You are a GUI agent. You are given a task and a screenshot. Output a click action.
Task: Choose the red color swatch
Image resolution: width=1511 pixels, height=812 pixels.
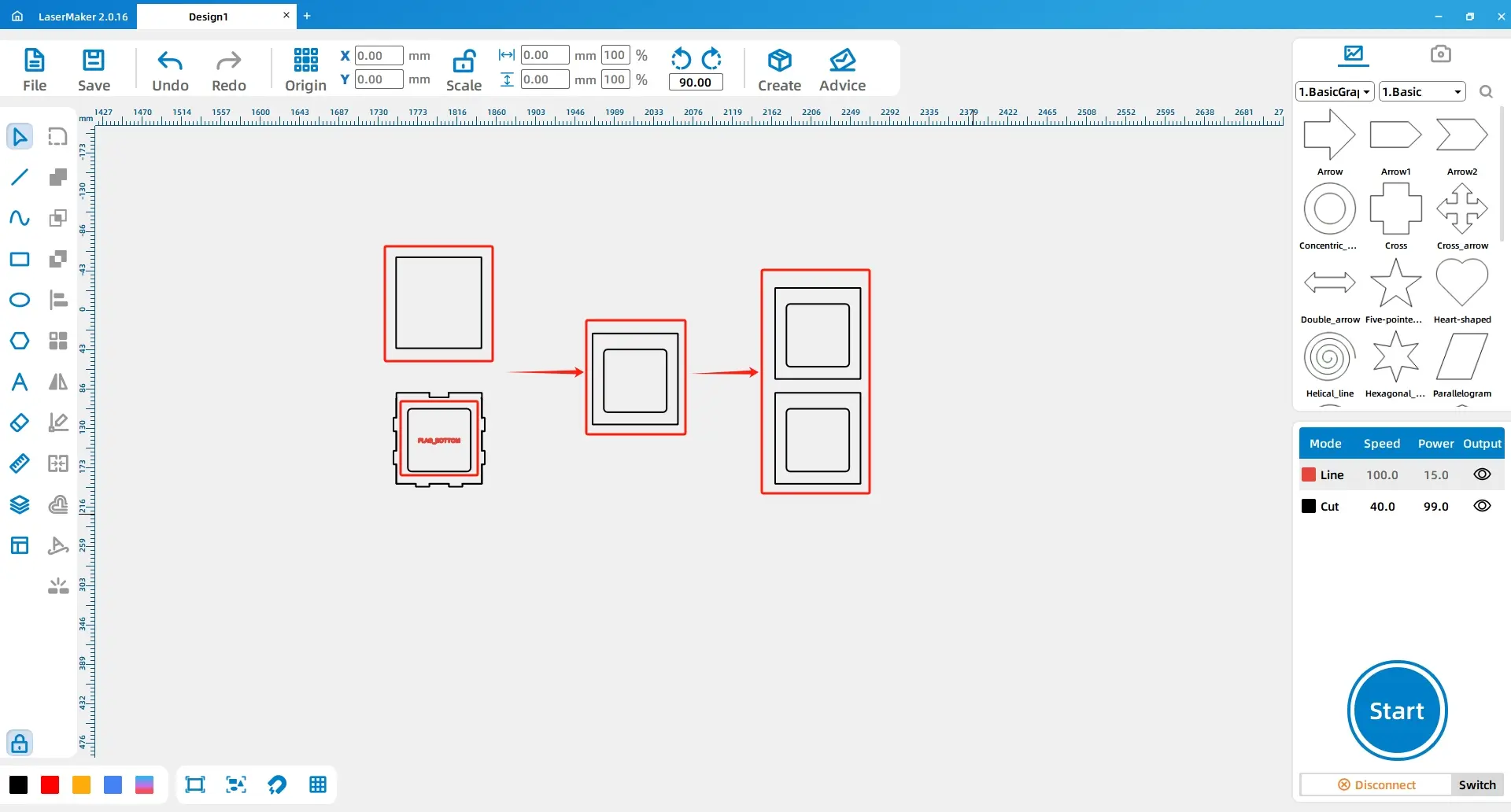click(50, 784)
